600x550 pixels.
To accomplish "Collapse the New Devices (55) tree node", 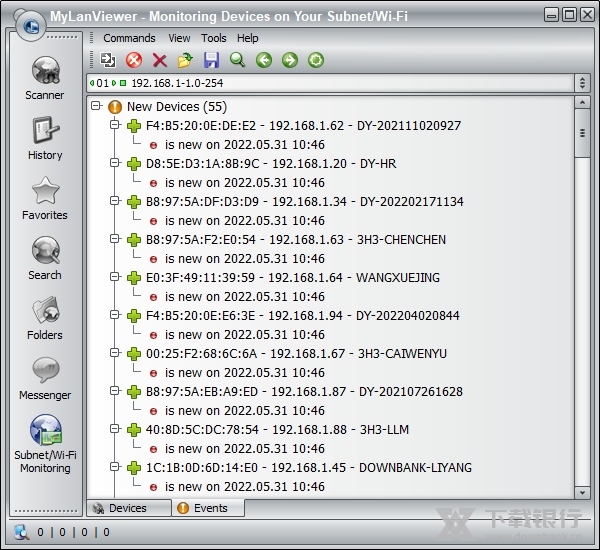I will 96,106.
